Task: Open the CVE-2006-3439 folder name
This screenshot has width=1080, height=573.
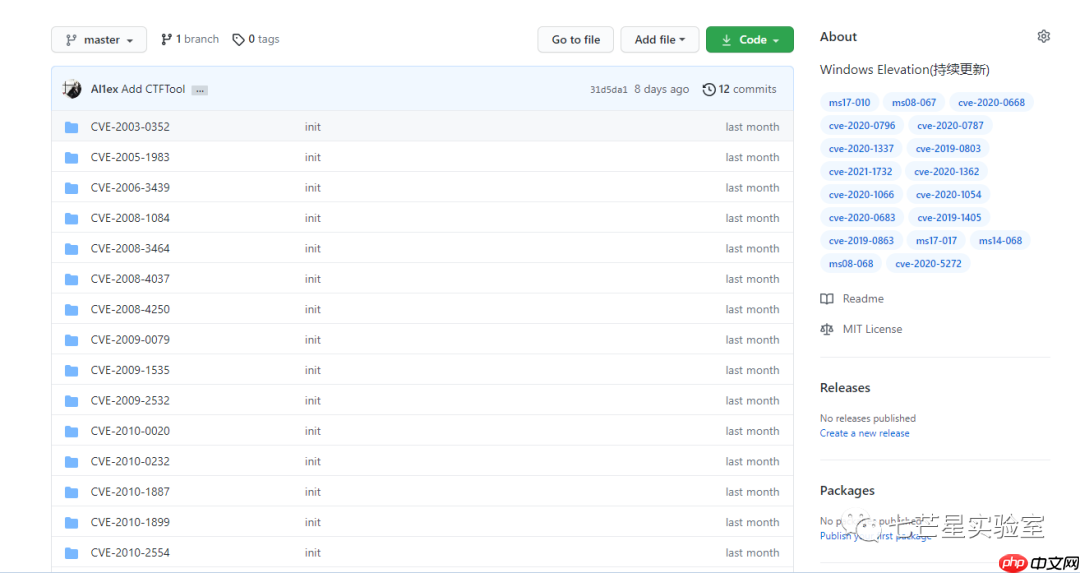Action: [x=130, y=187]
